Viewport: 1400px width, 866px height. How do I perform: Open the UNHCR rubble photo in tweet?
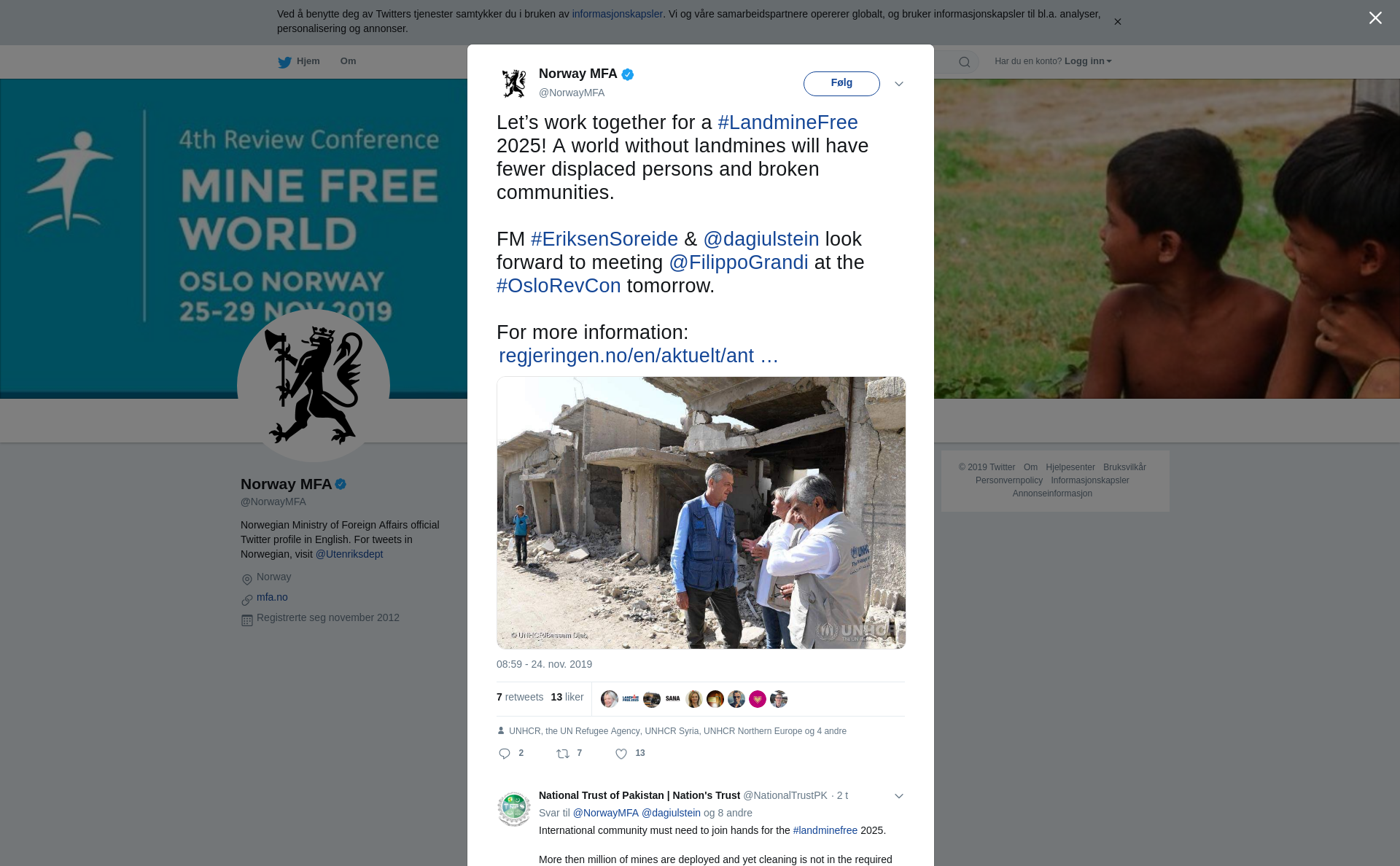[x=701, y=512]
